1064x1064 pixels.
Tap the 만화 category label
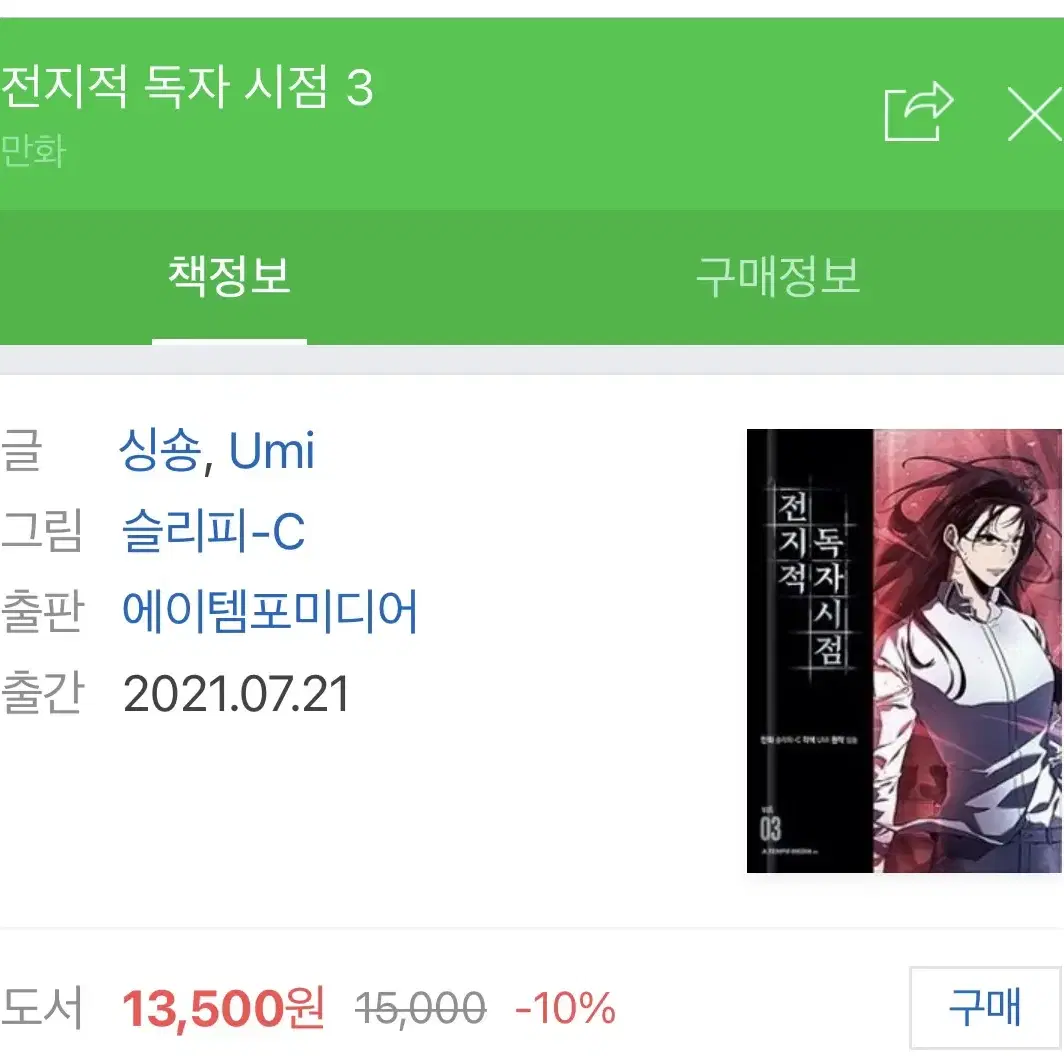(33, 151)
